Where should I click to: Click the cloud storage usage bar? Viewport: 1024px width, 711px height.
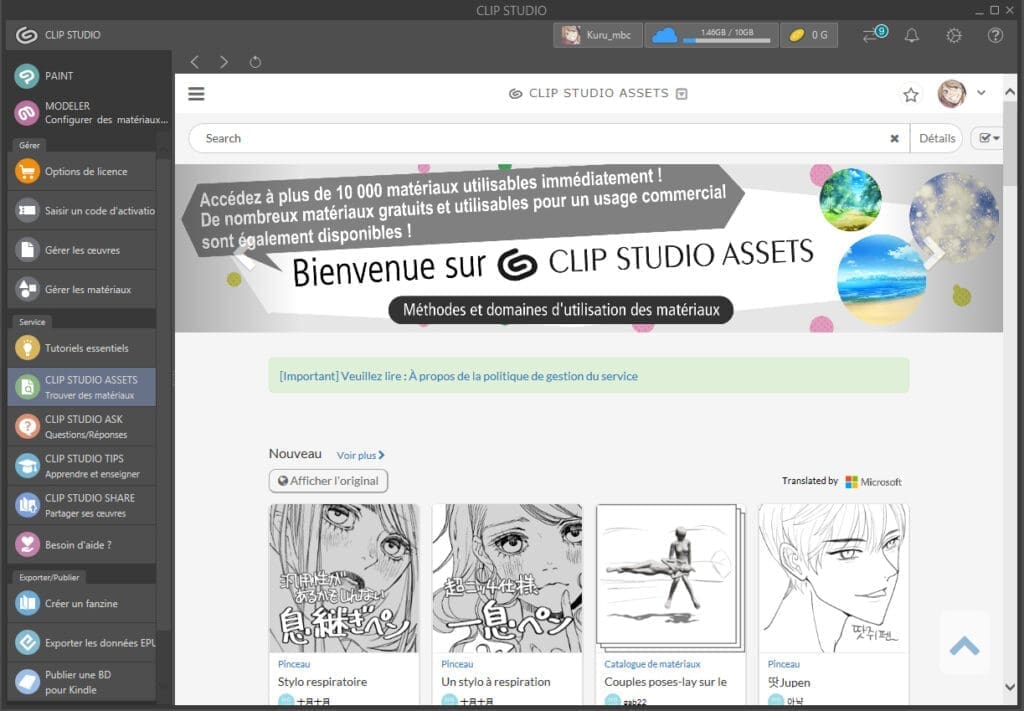[x=727, y=41]
